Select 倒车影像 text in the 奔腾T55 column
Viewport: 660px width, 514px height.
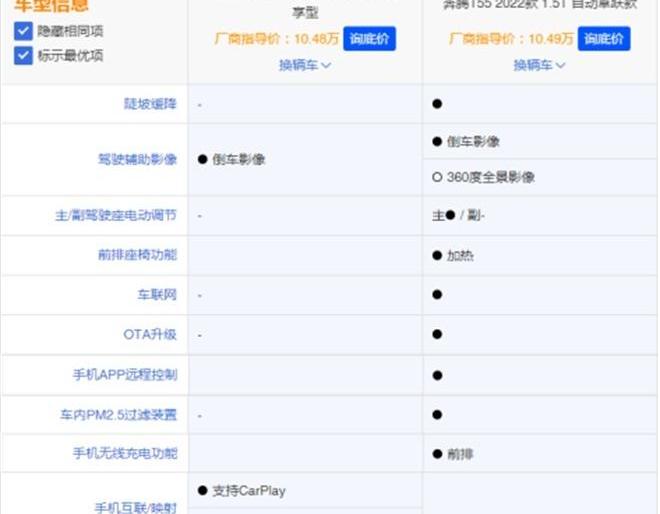pyautogui.click(x=473, y=142)
